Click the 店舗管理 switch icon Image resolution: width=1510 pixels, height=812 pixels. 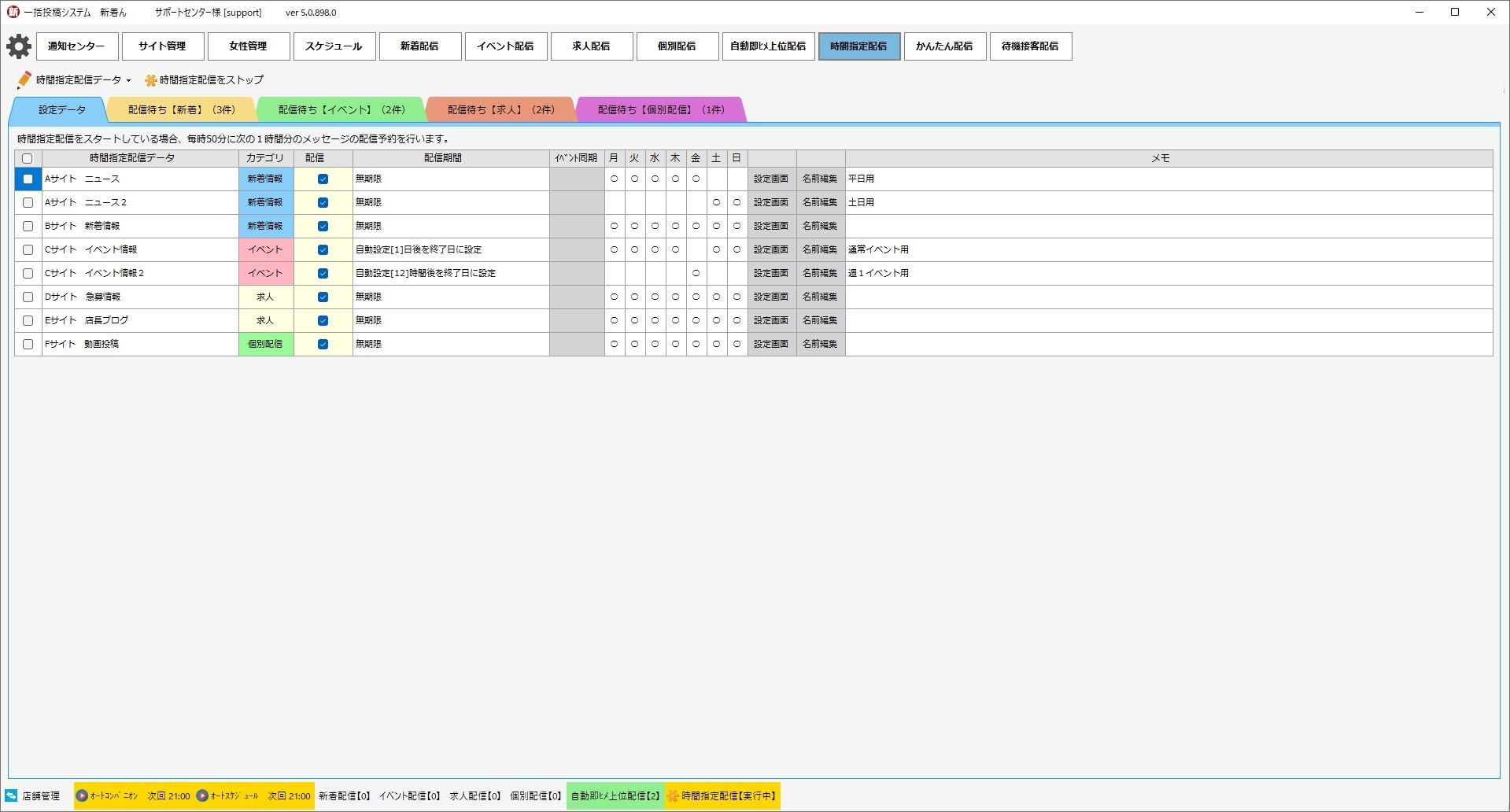click(12, 795)
